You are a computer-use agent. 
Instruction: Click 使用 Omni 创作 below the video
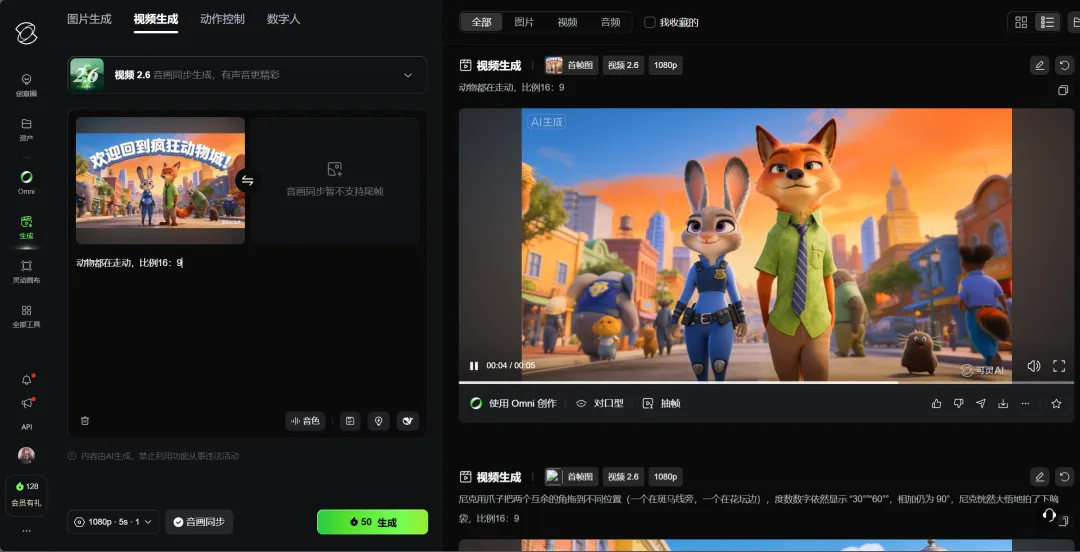tap(513, 403)
